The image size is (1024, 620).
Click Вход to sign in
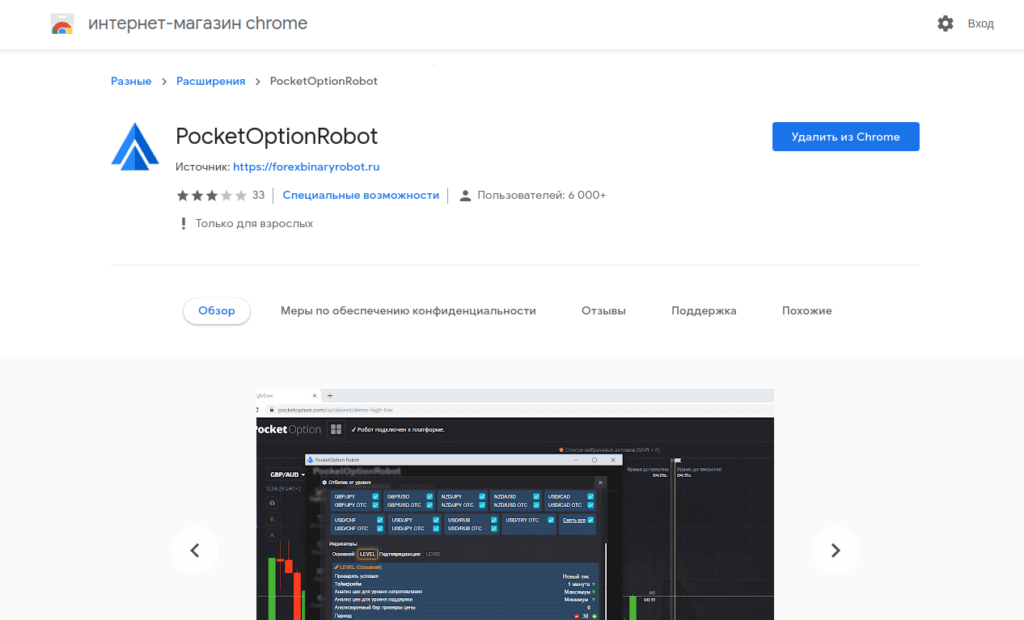pos(980,23)
